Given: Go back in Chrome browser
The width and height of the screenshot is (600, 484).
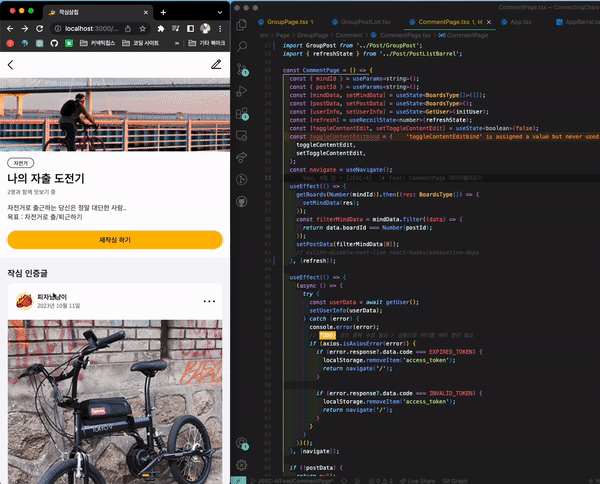Looking at the screenshot, I should pos(10,29).
